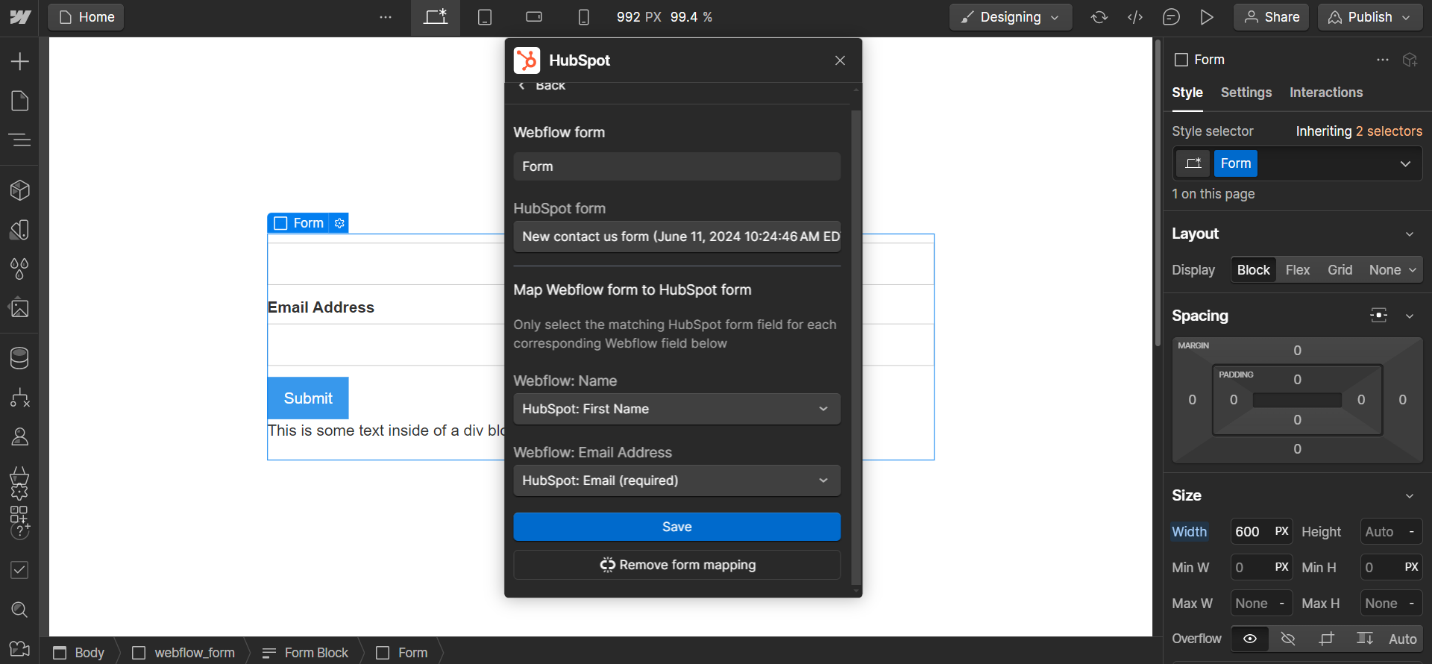Click Remove form mapping button
Screen dimensions: 1432x664
(677, 565)
